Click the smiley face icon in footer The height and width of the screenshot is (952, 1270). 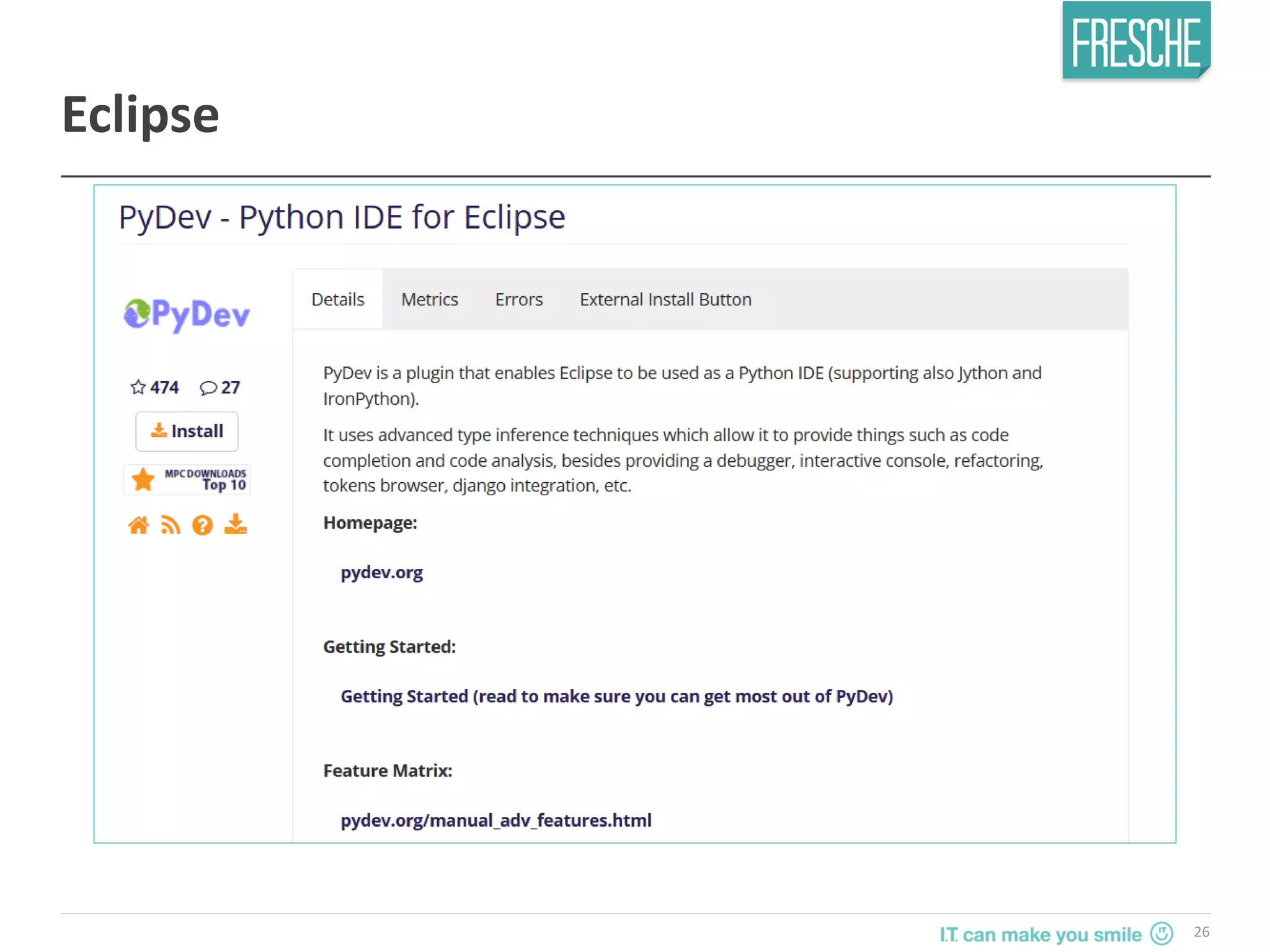point(1161,933)
